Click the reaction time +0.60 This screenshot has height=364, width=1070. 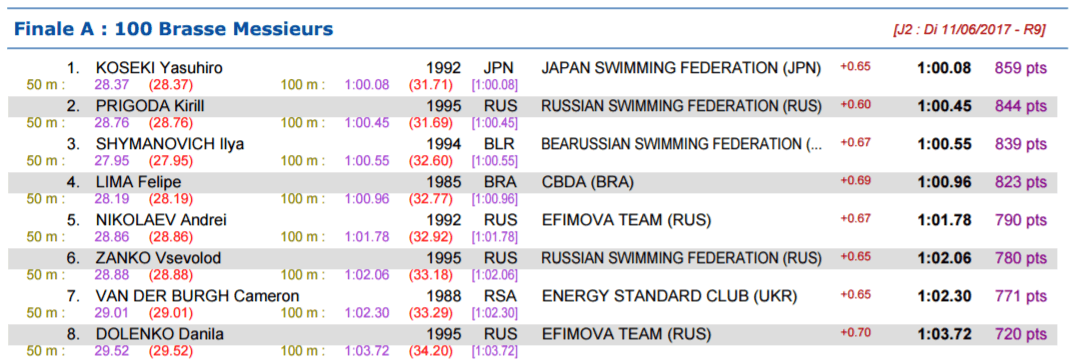pyautogui.click(x=855, y=104)
